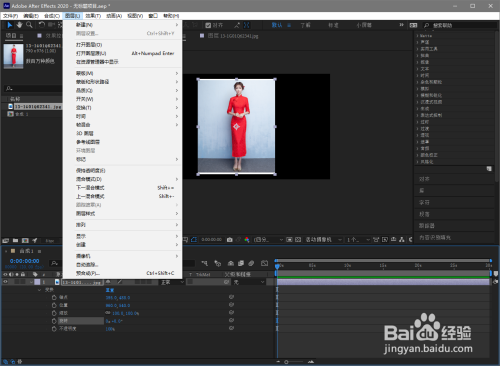Toggle stopwatch for Scale property
500x366 pixels.
[54, 313]
